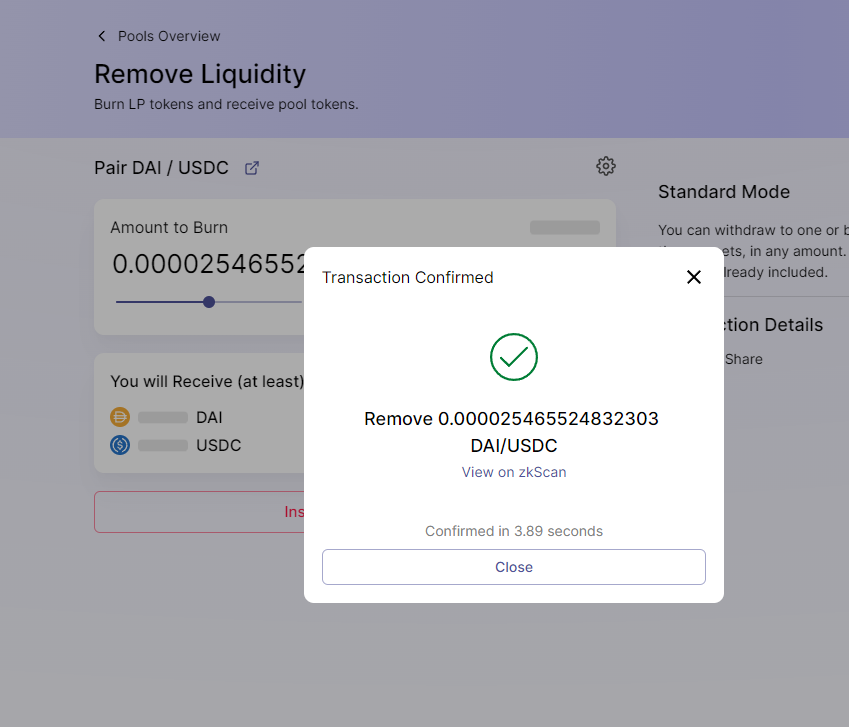The height and width of the screenshot is (727, 849).
Task: Click the Close button in dialog
Action: pyautogui.click(x=514, y=567)
